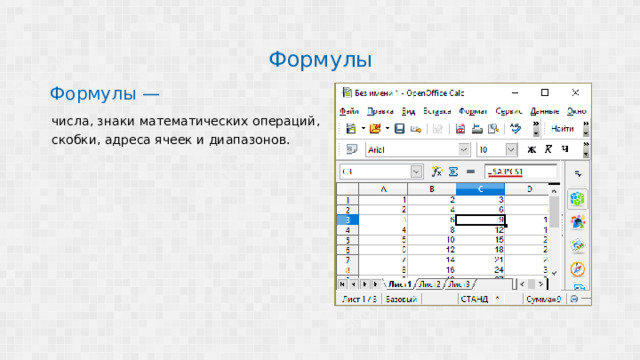Click the Найти search field
The image size is (640, 360).
(562, 129)
